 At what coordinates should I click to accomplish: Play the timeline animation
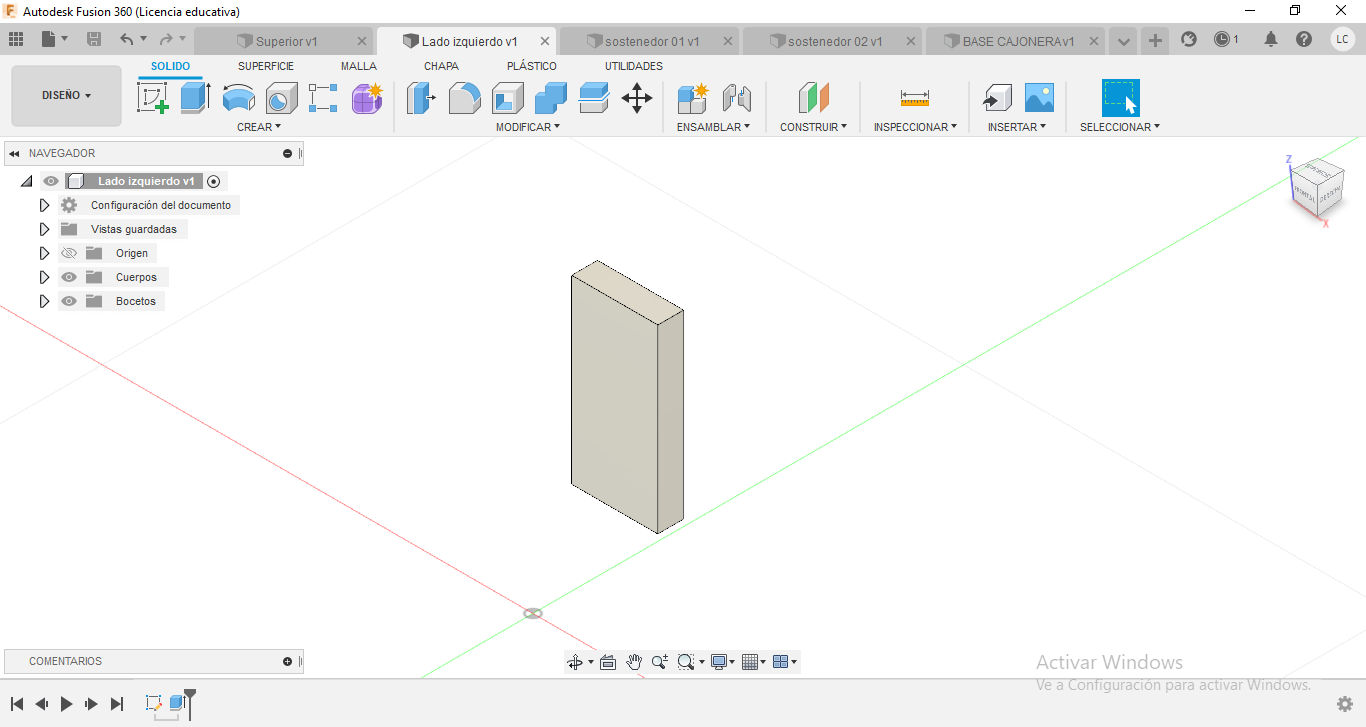tap(67, 704)
